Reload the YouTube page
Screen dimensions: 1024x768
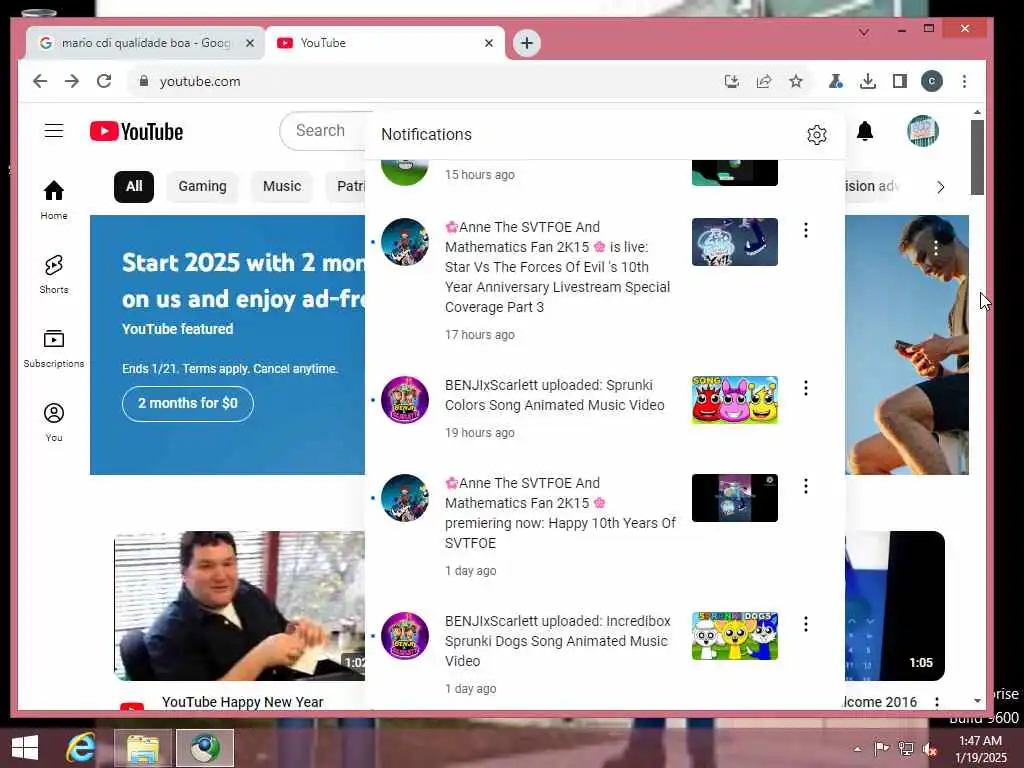click(104, 81)
